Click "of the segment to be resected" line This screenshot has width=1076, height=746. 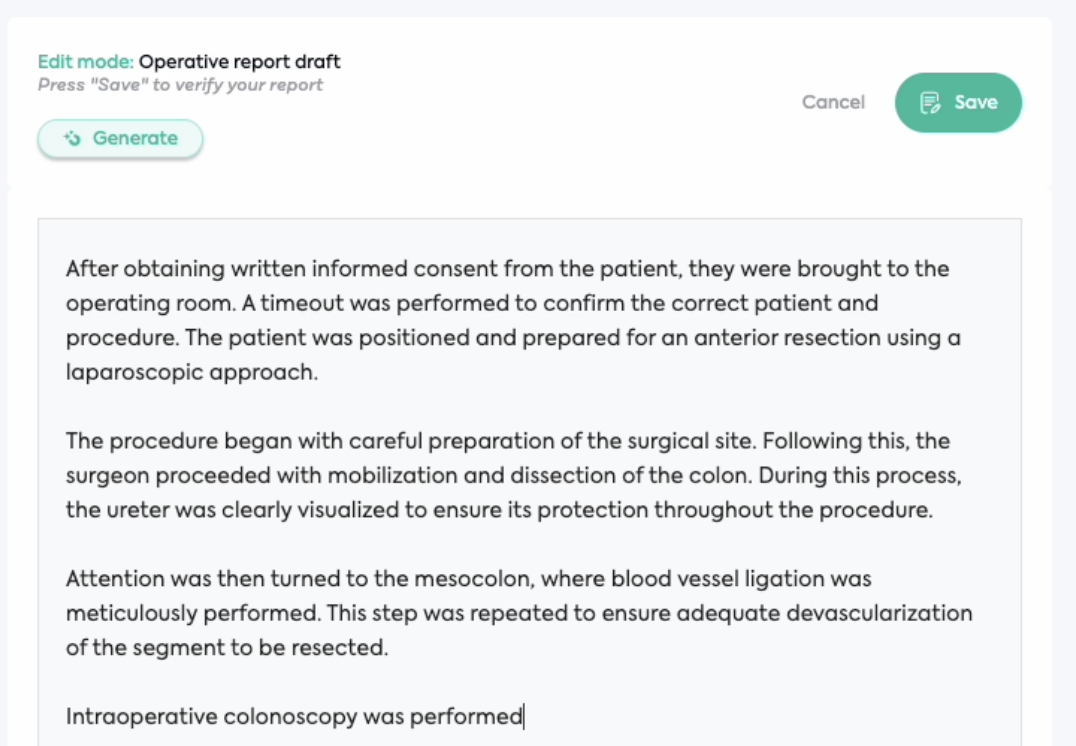[225, 648]
